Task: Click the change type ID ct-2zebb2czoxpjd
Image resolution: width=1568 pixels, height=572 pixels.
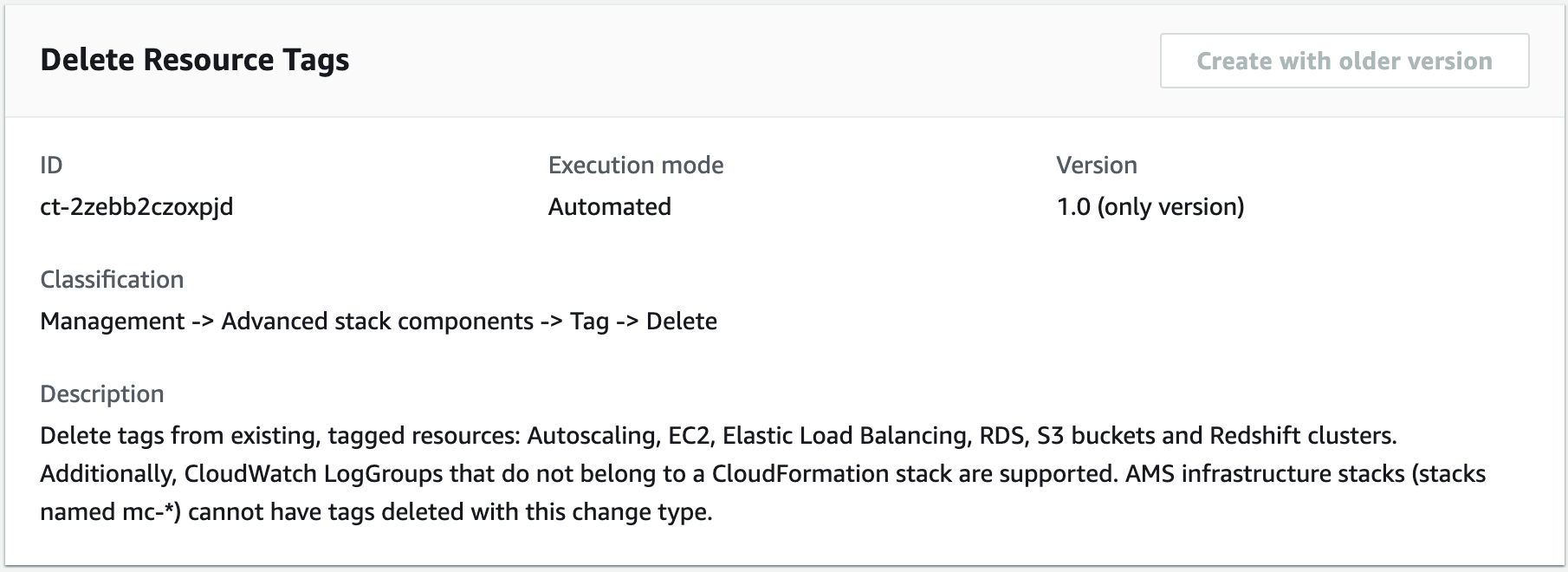Action: click(136, 207)
